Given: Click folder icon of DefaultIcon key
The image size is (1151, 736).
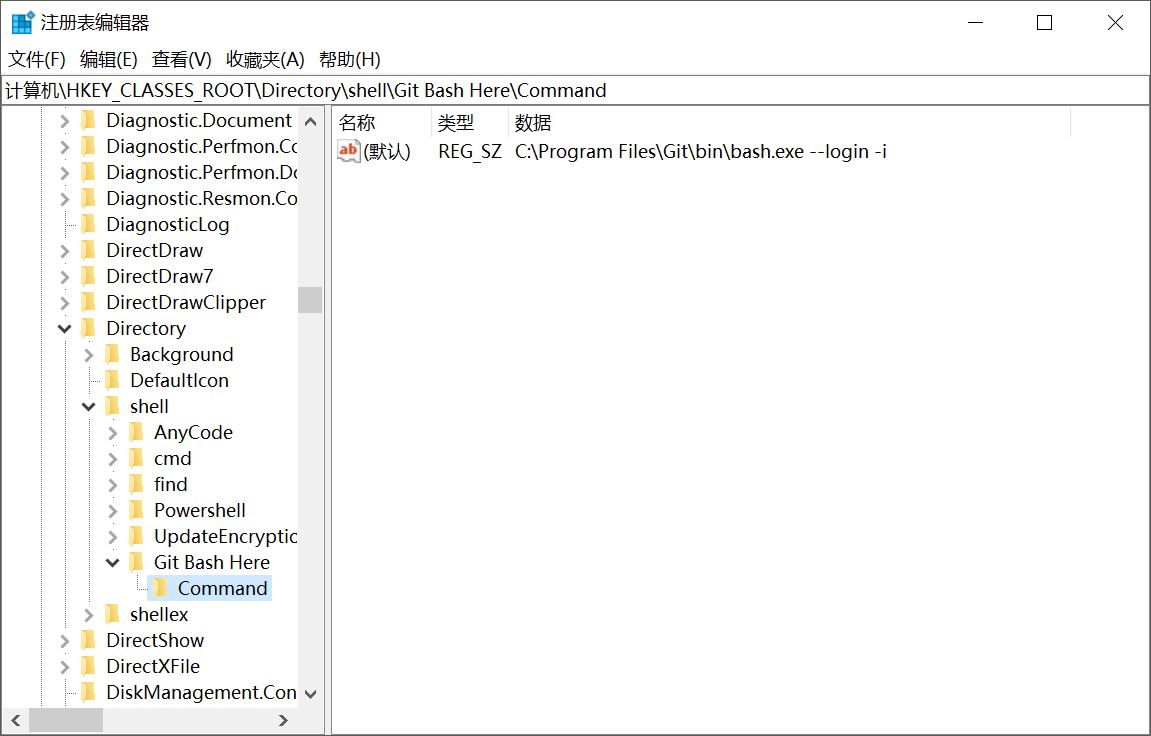Looking at the screenshot, I should (112, 380).
